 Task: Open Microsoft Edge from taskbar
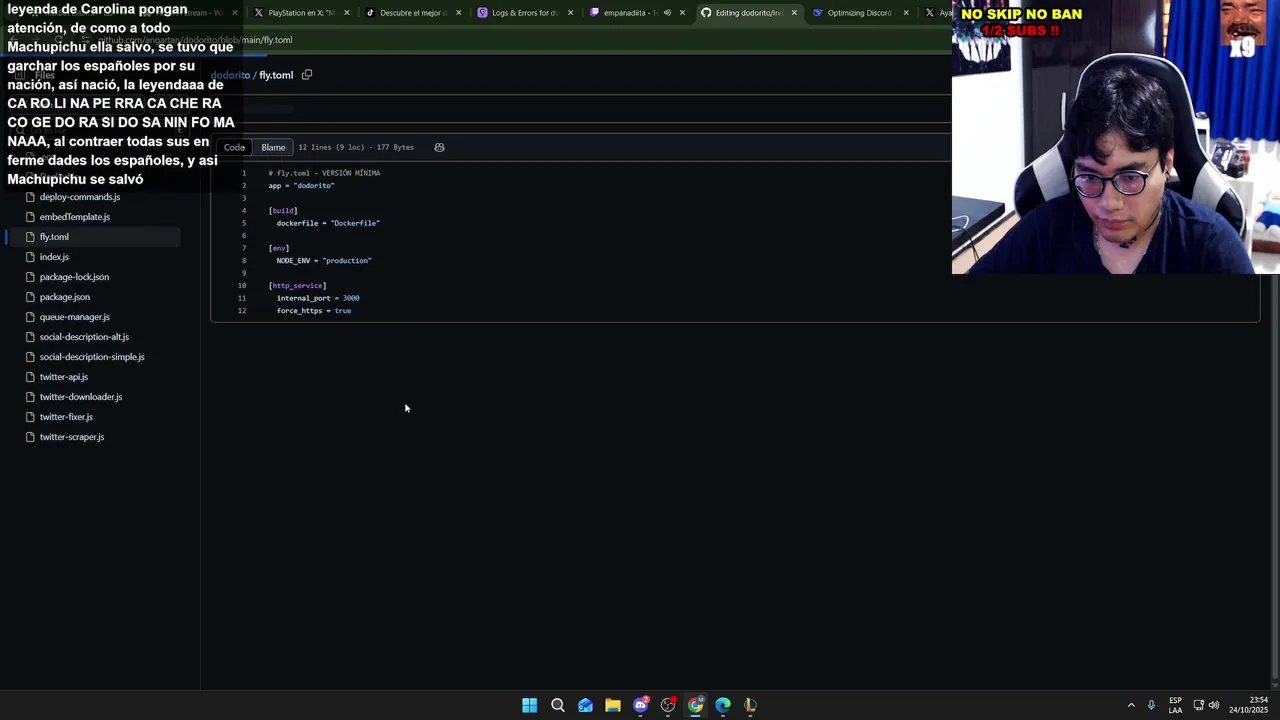click(x=722, y=705)
